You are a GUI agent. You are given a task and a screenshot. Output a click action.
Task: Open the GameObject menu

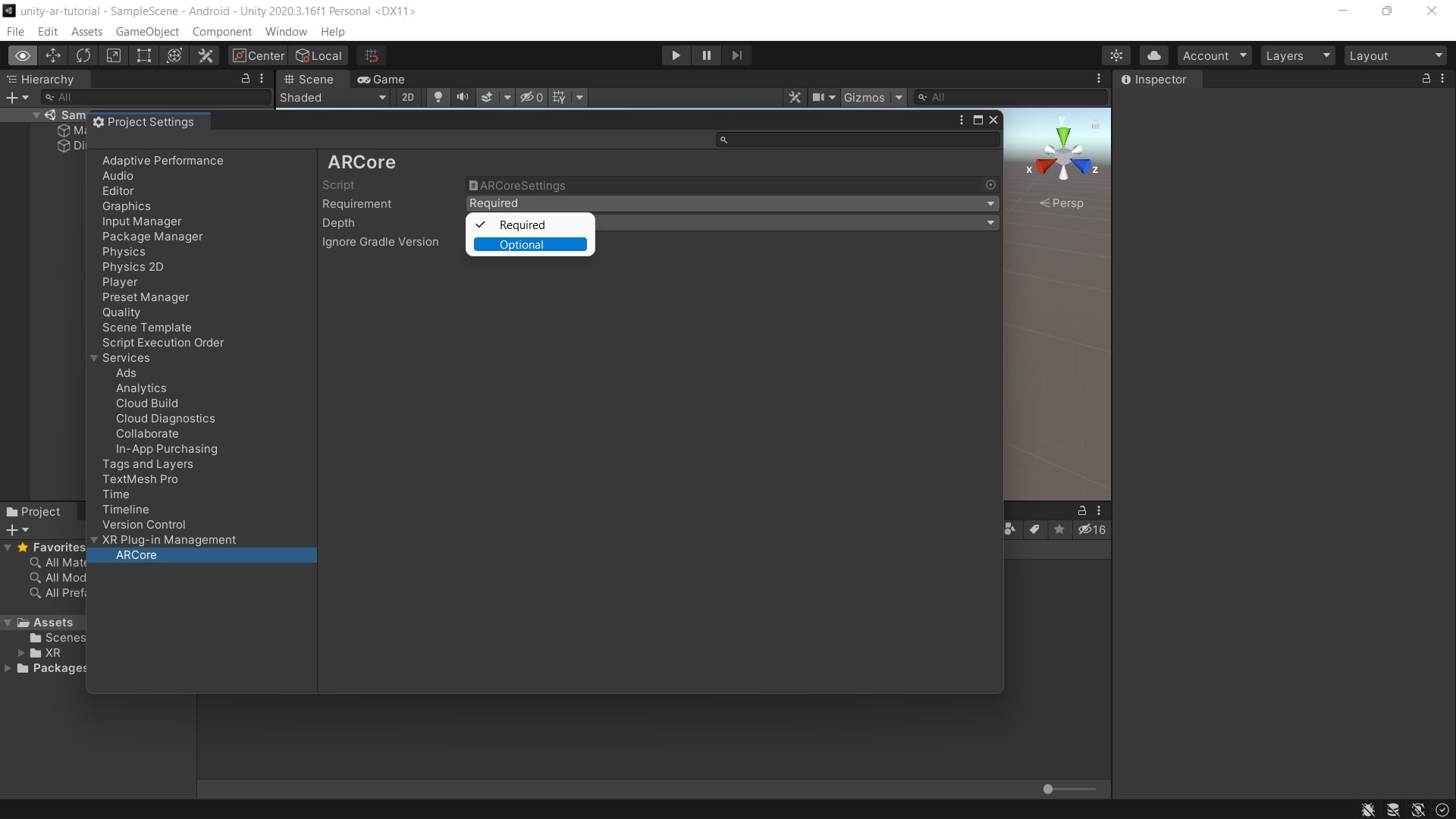point(147,31)
